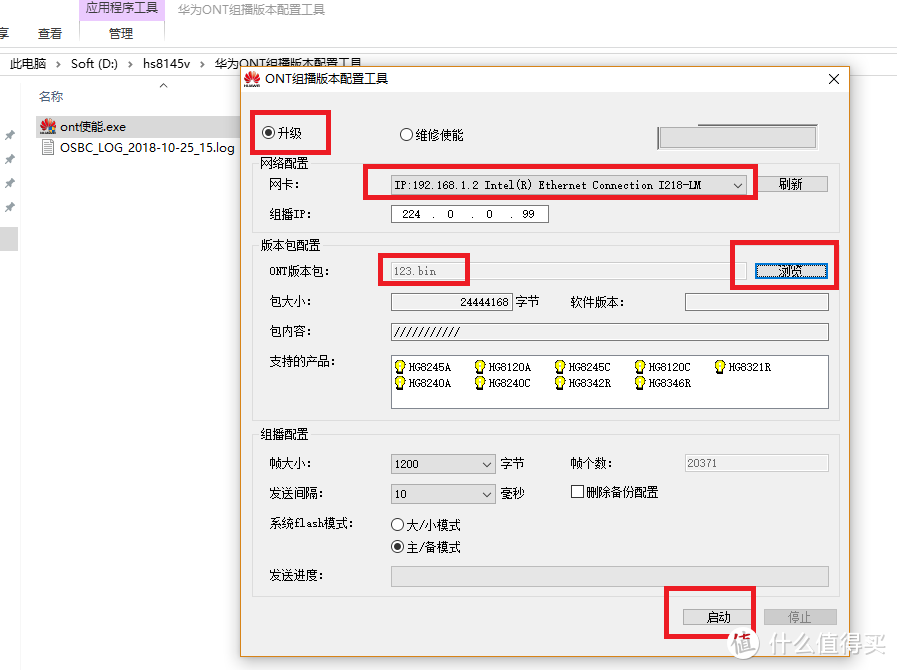The image size is (897, 670).
Task: Open the 帧大小 dropdown showing 1200
Action: tap(443, 464)
